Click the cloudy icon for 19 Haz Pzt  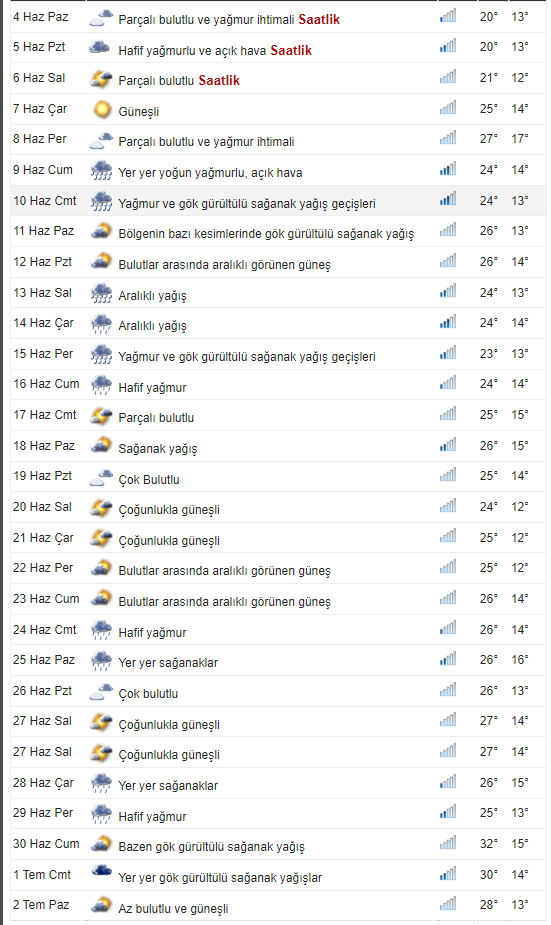101,477
